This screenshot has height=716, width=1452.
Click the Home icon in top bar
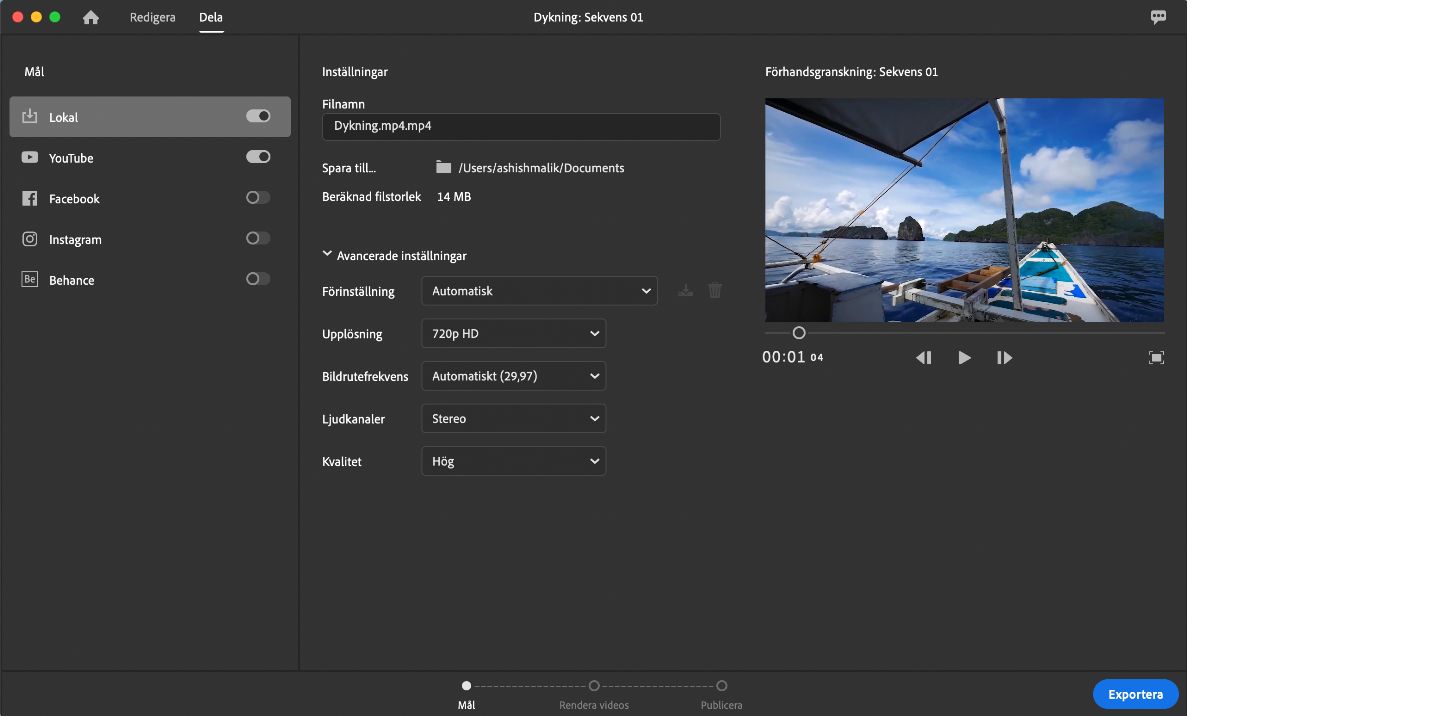tap(91, 18)
